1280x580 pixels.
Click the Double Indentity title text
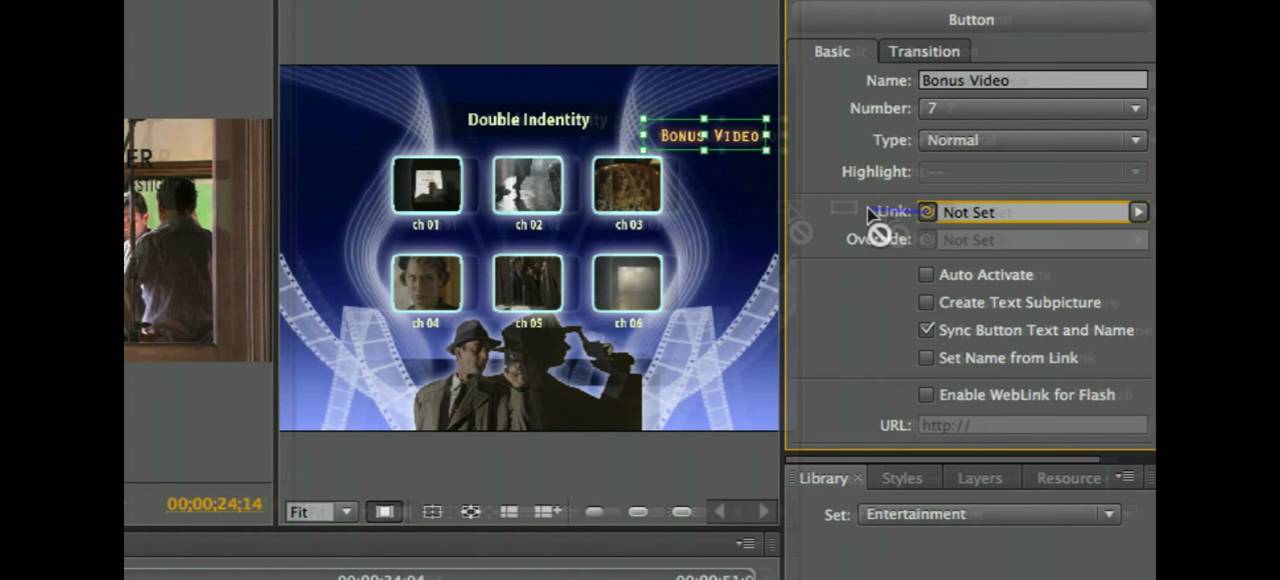[528, 119]
